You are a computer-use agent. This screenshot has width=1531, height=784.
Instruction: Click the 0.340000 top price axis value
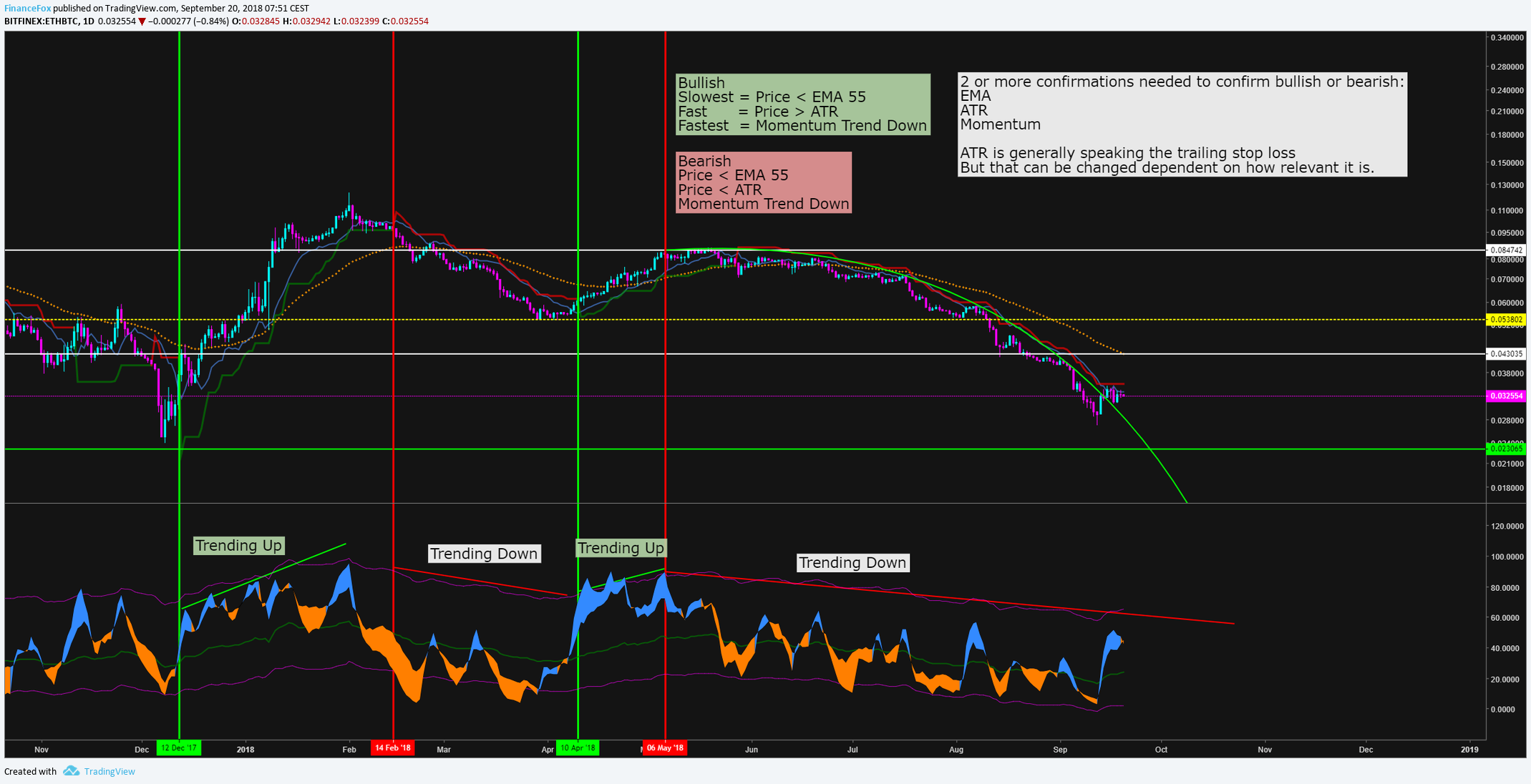click(1506, 37)
